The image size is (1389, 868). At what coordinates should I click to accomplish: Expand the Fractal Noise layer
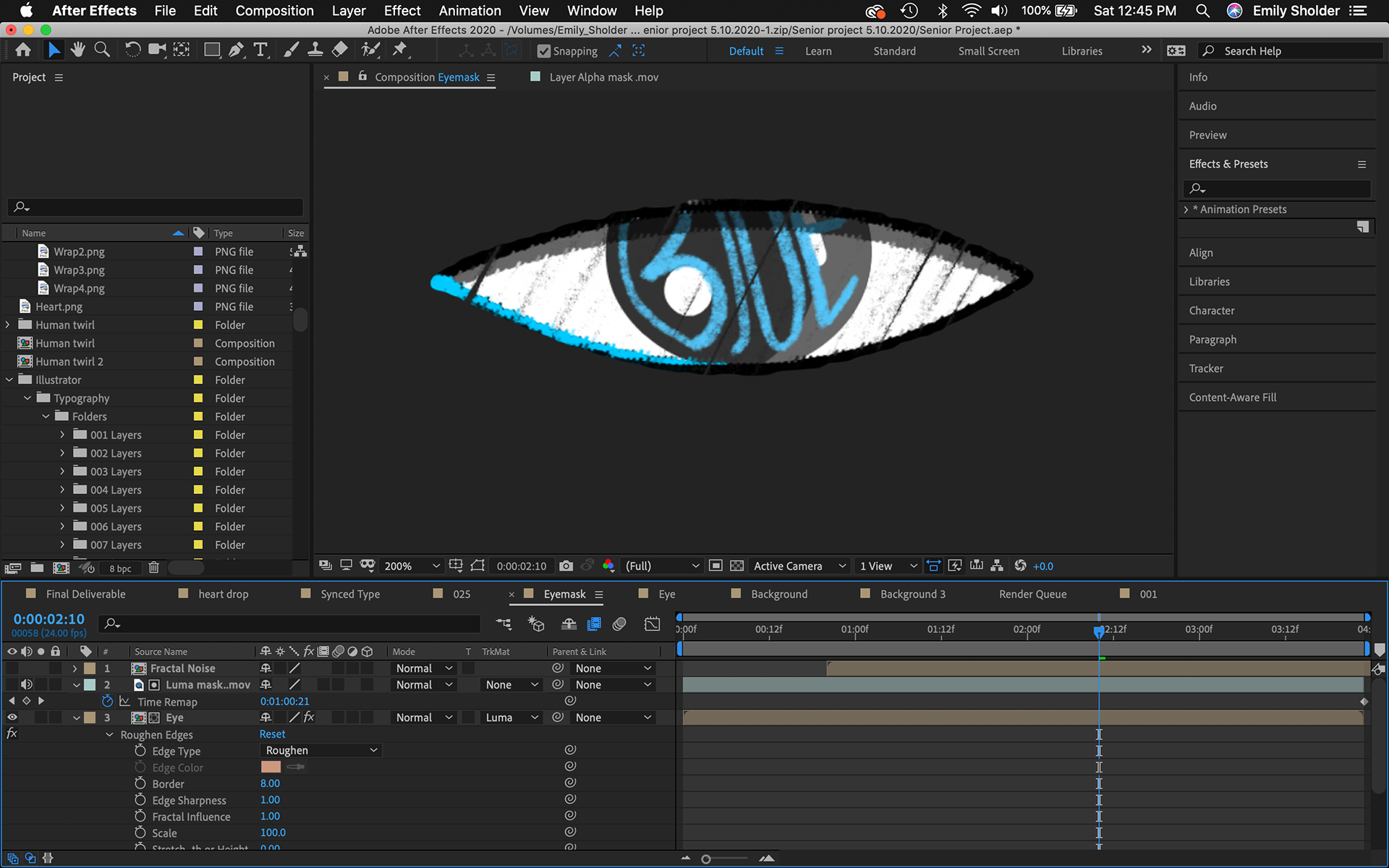pyautogui.click(x=75, y=668)
